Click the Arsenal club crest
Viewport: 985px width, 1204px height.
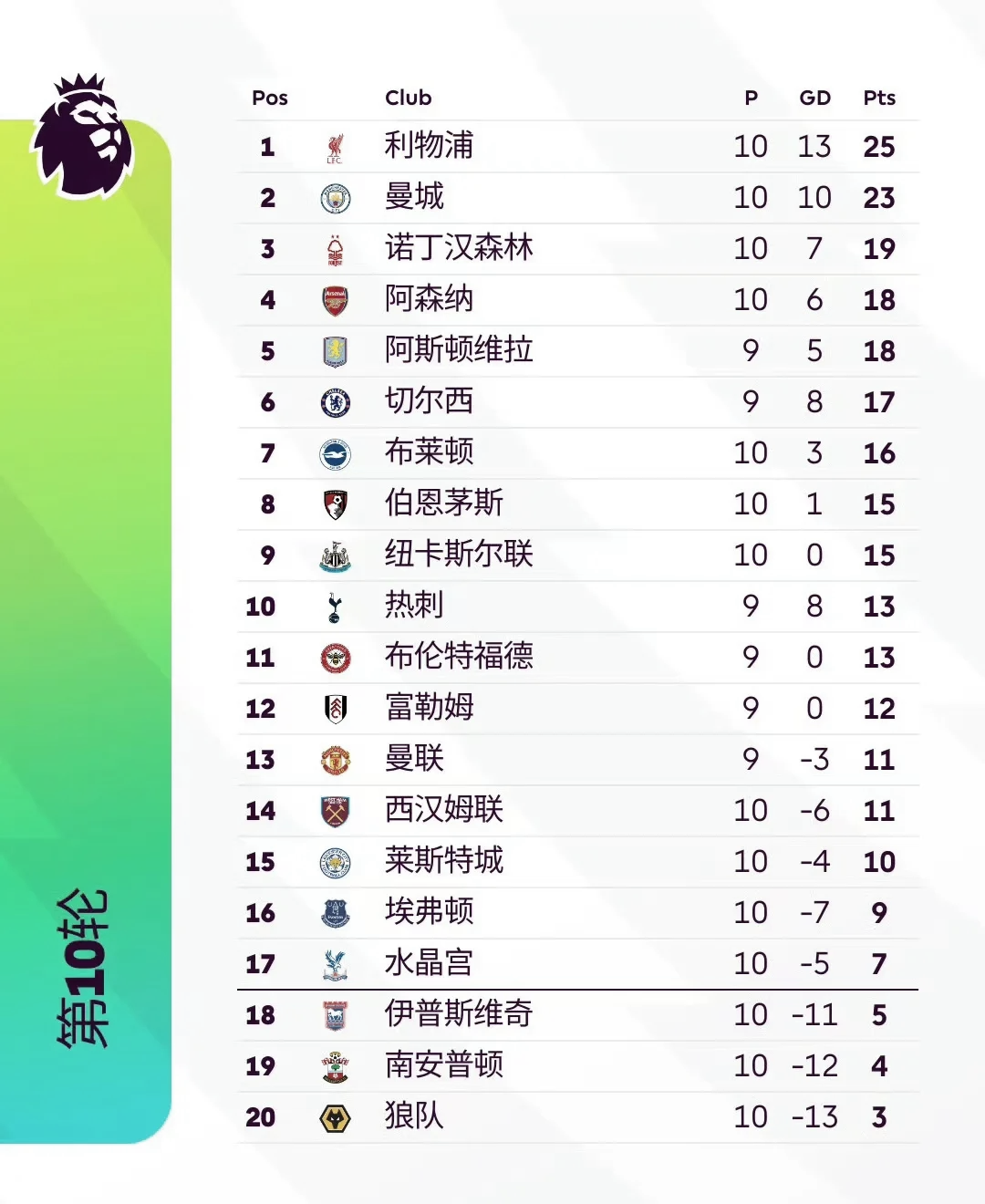(x=336, y=300)
